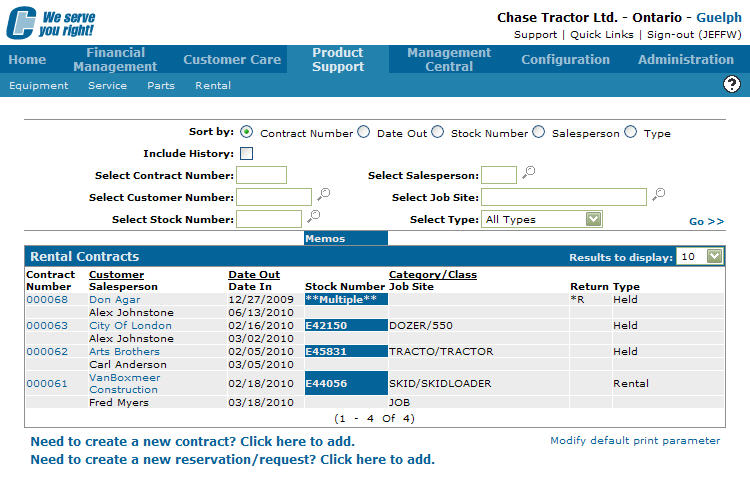Go to Service submenu

108,86
